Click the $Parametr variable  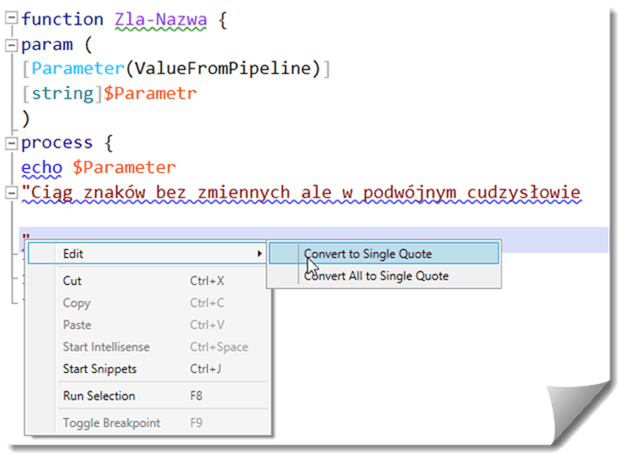point(150,94)
